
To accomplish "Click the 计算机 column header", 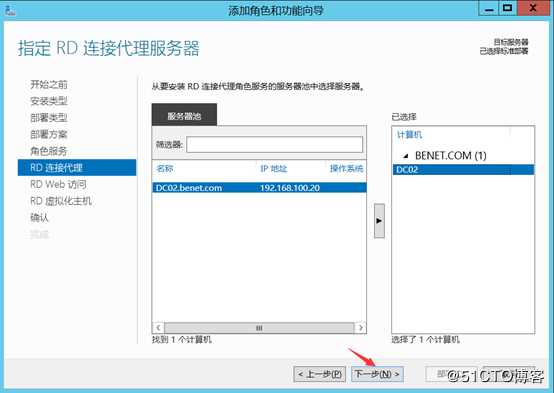I will 409,135.
